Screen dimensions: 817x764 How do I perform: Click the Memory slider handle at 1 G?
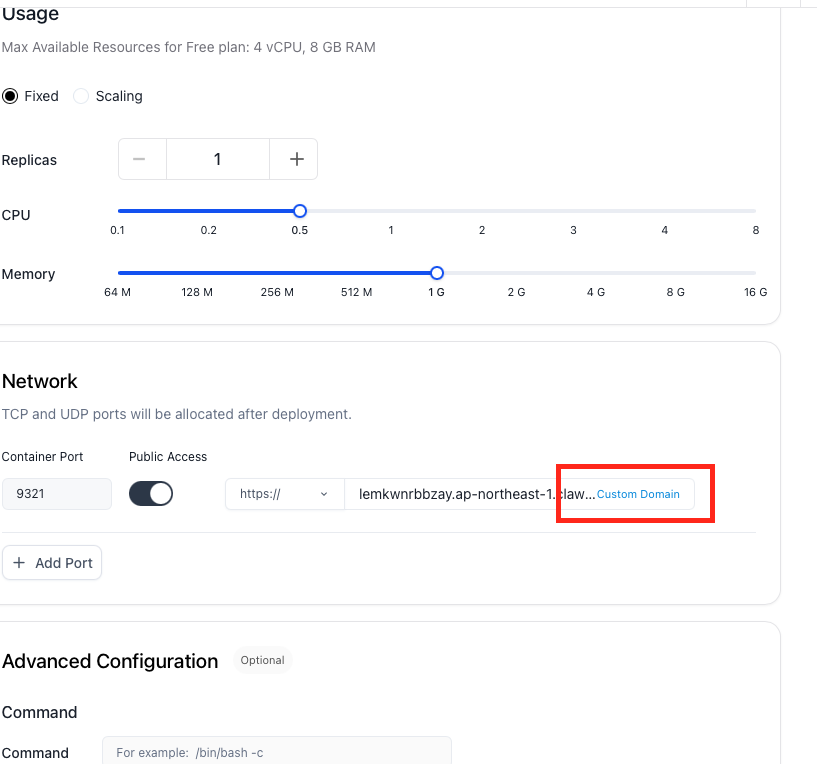pos(436,273)
